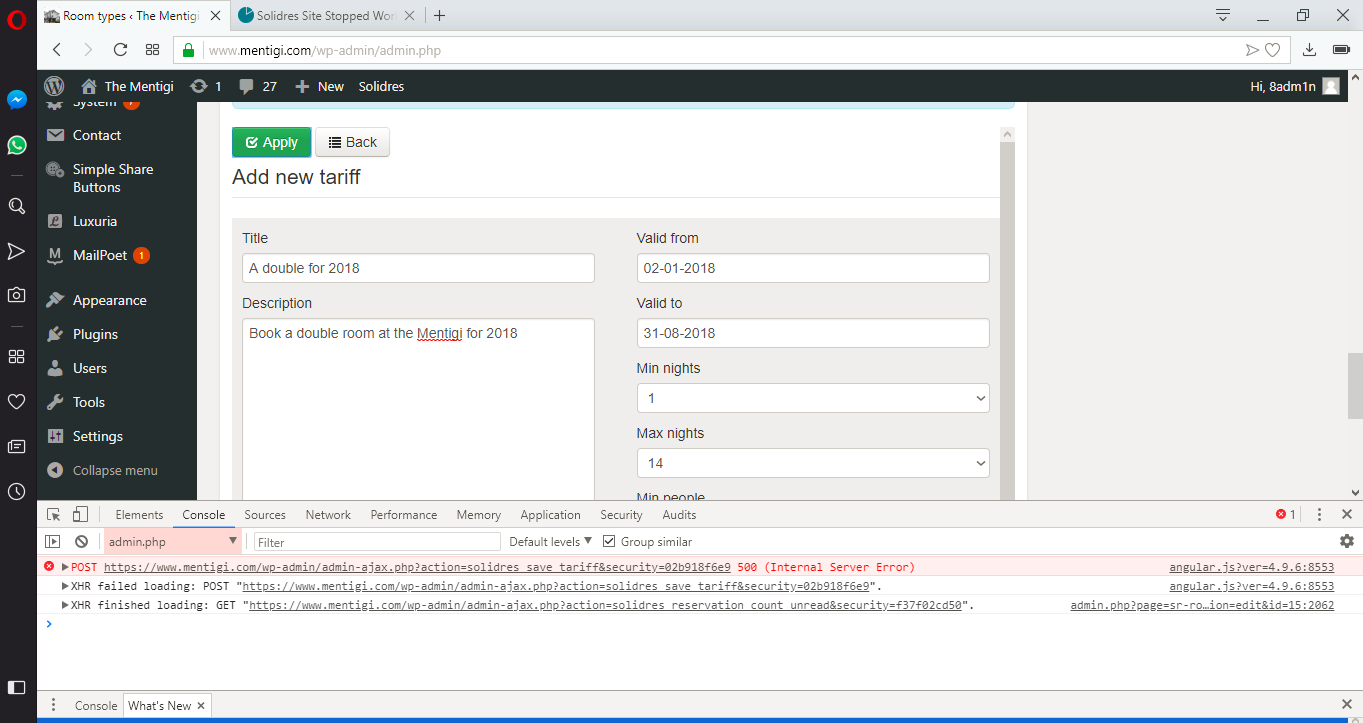Open the console settings gear icon
The width and height of the screenshot is (1363, 723).
click(x=1347, y=541)
